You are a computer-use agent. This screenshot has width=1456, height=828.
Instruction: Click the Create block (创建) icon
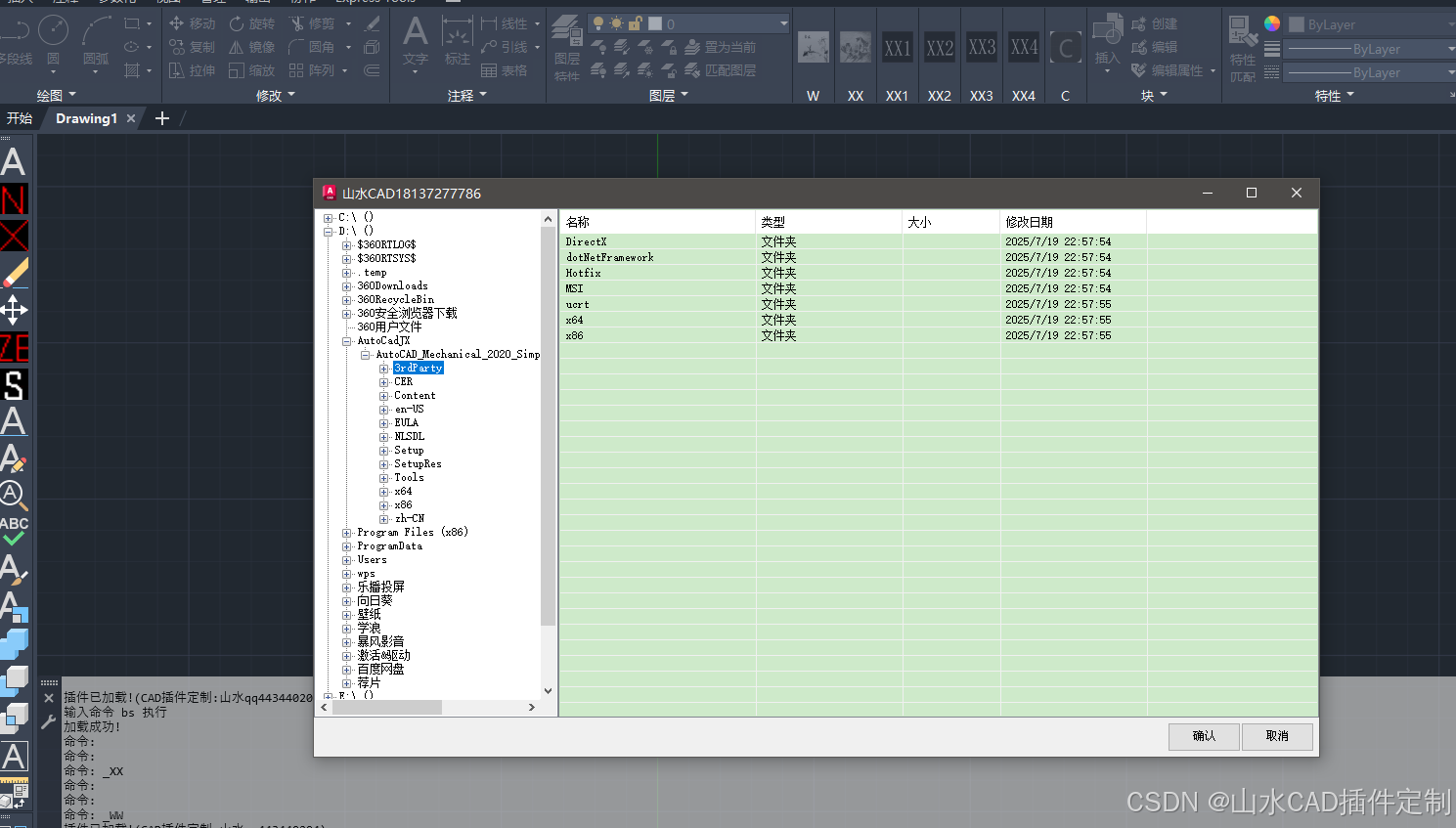pyautogui.click(x=1155, y=23)
